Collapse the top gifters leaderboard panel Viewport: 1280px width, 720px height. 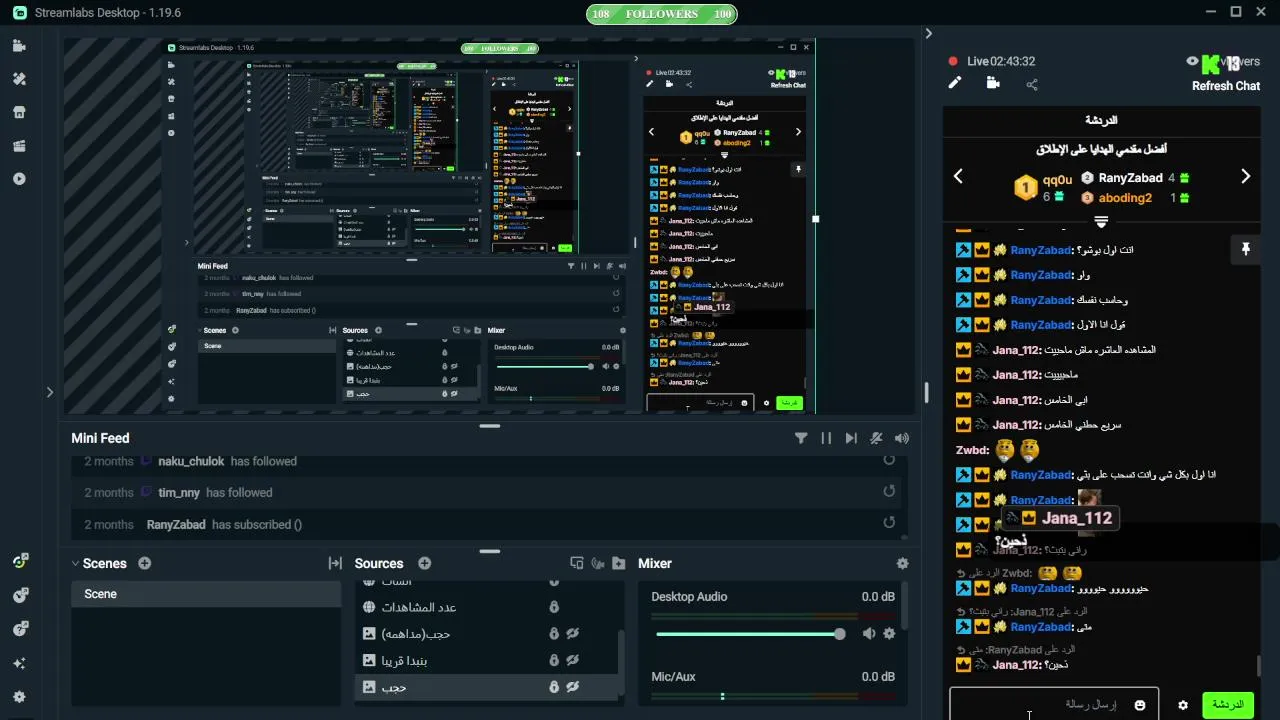(1101, 221)
